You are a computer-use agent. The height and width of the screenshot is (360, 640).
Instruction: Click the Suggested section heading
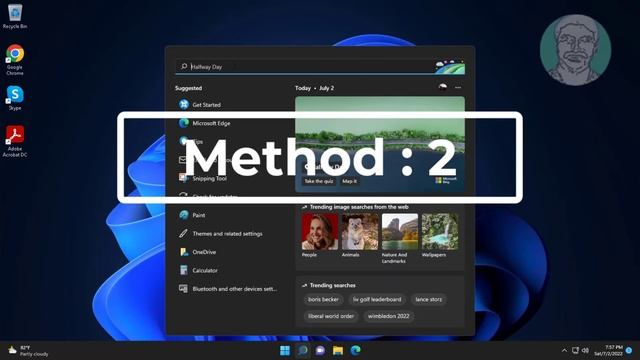[x=188, y=88]
